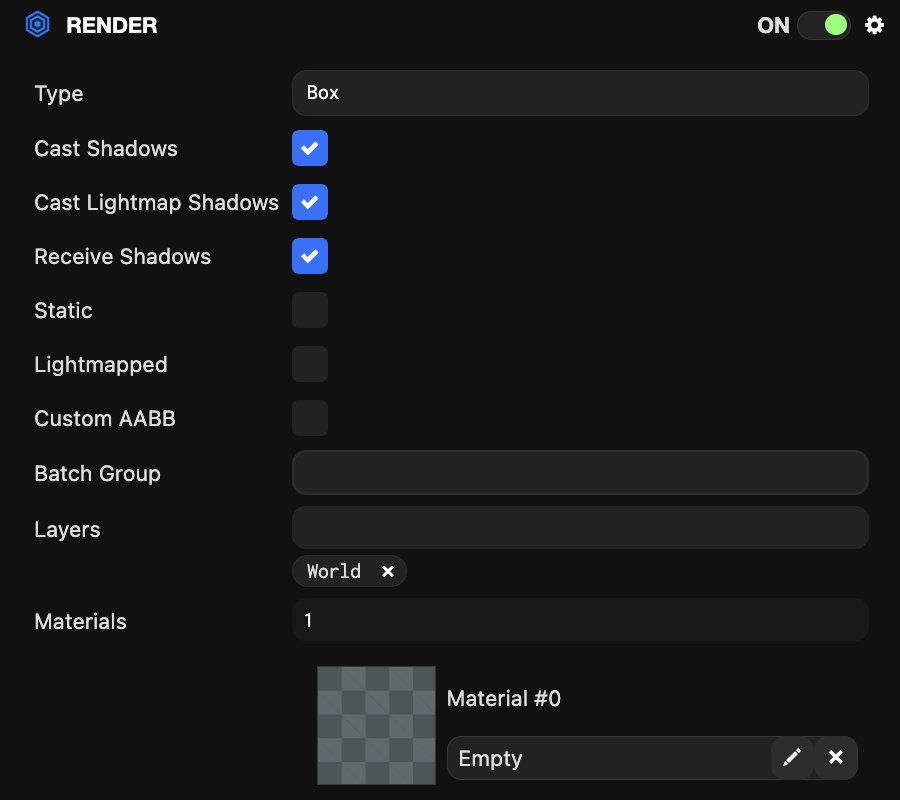Click the Material #0 label

(x=503, y=698)
